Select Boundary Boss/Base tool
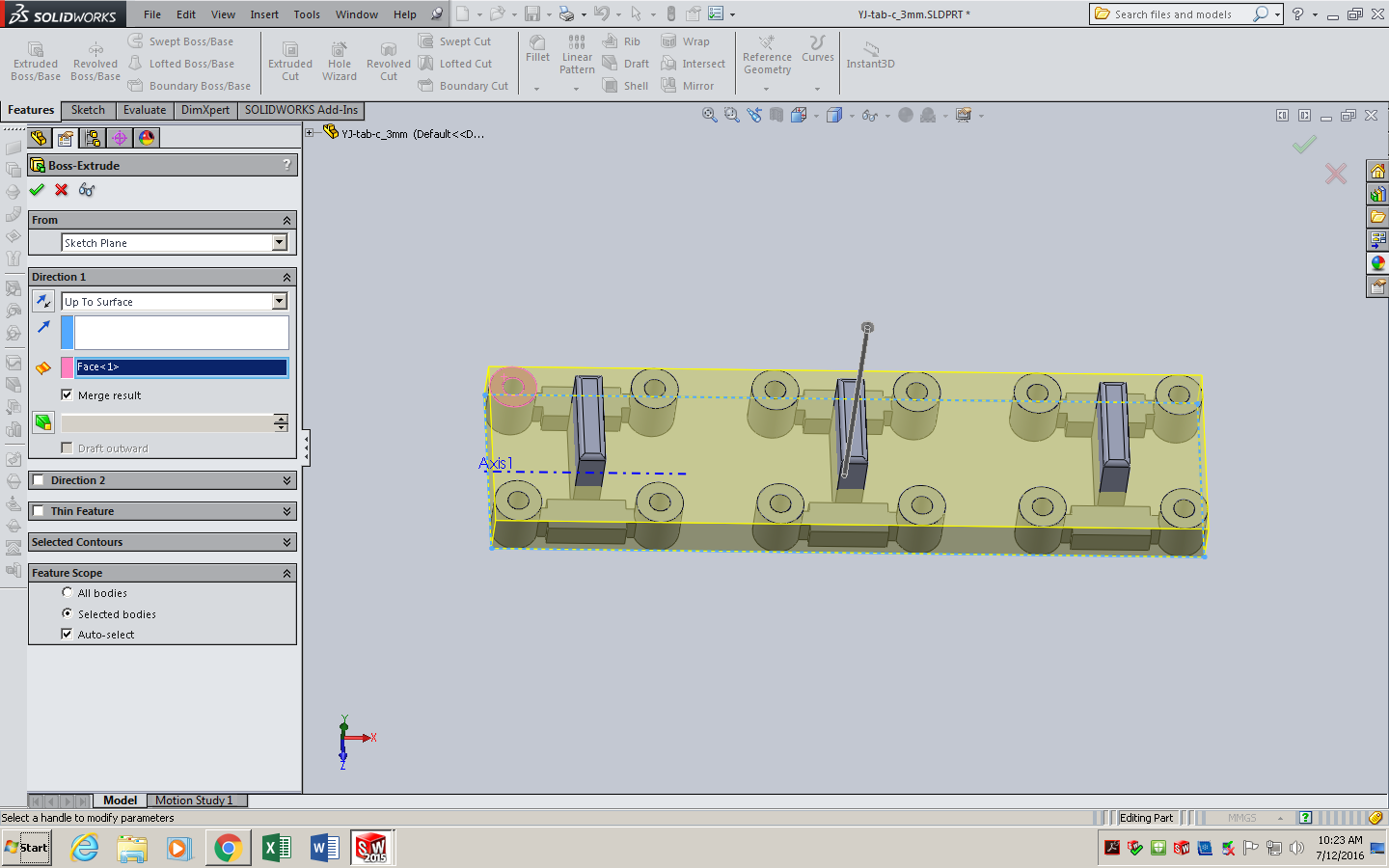 (189, 86)
